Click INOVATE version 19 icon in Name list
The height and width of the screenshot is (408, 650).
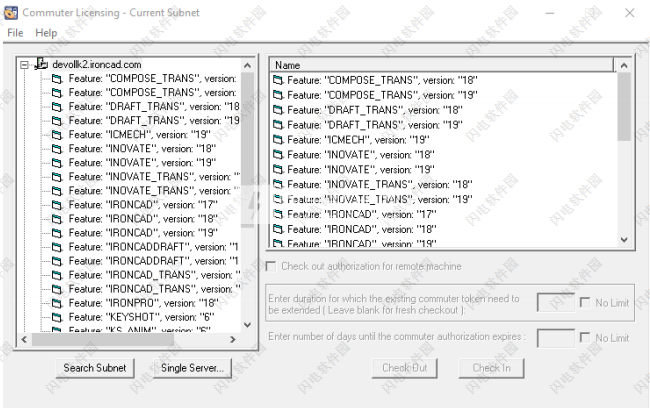[x=278, y=170]
